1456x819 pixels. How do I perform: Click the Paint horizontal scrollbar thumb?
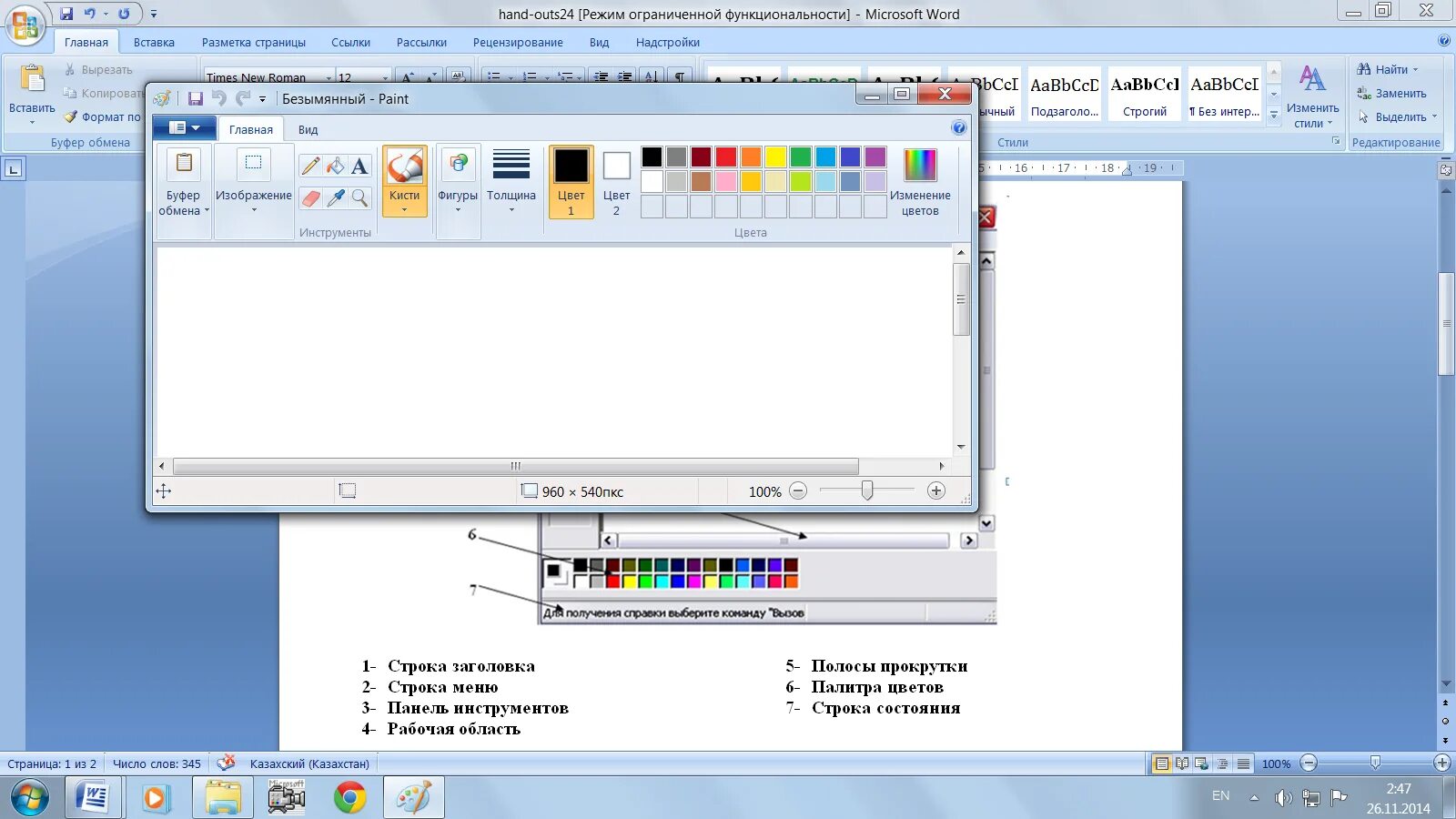515,466
